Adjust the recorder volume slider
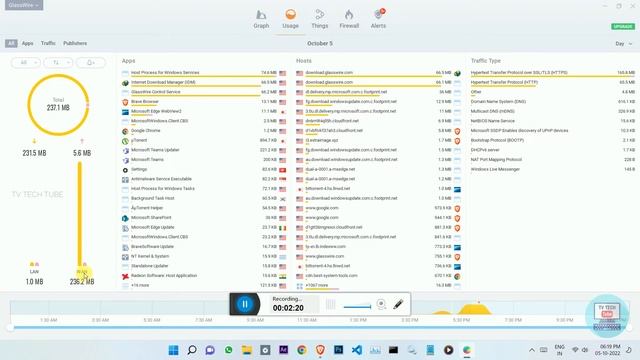Image resolution: width=640 pixels, height=360 pixels. pyautogui.click(x=357, y=307)
